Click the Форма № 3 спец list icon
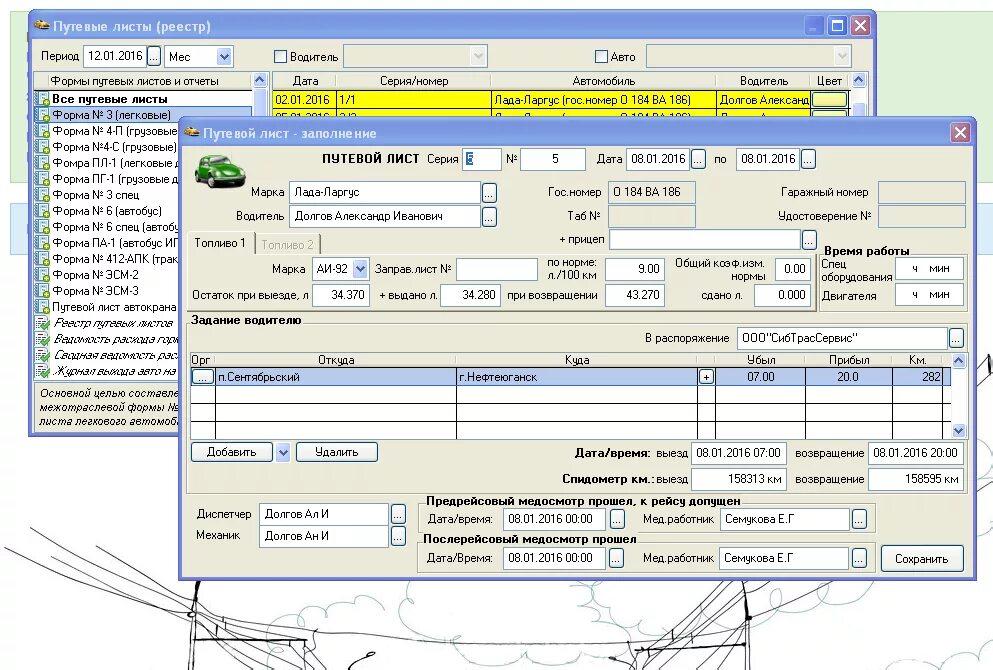This screenshot has width=993, height=670. [42, 195]
